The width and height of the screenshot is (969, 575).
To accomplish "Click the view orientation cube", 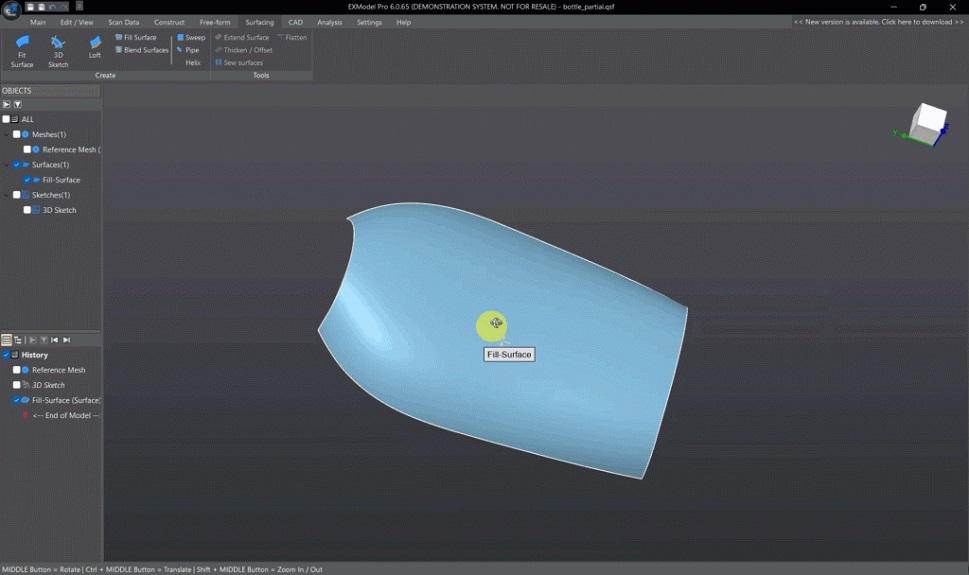I will tap(927, 123).
